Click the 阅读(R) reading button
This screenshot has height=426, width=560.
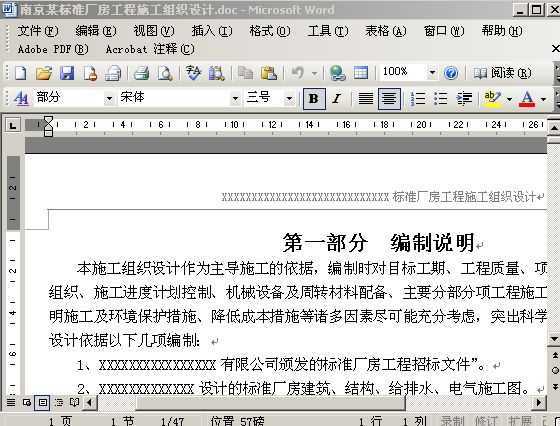[502, 73]
